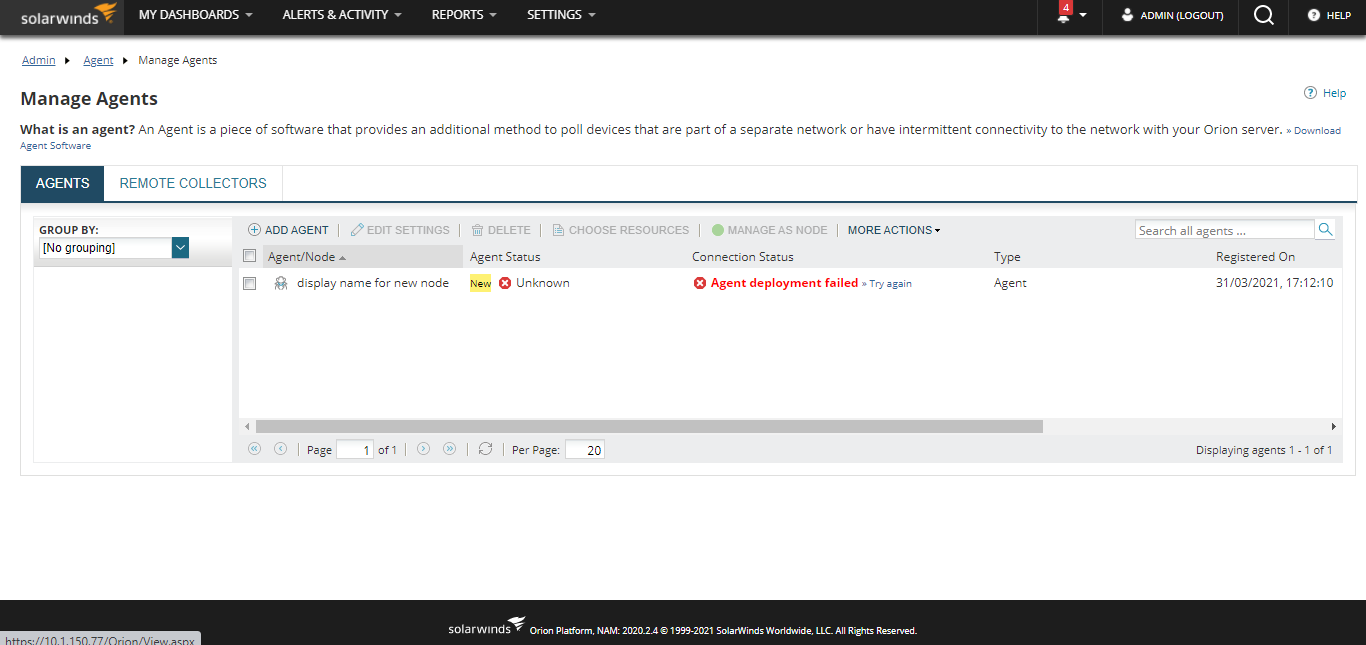Go to last page arrow icon
Screen dimensions: 1366x645
tap(449, 450)
